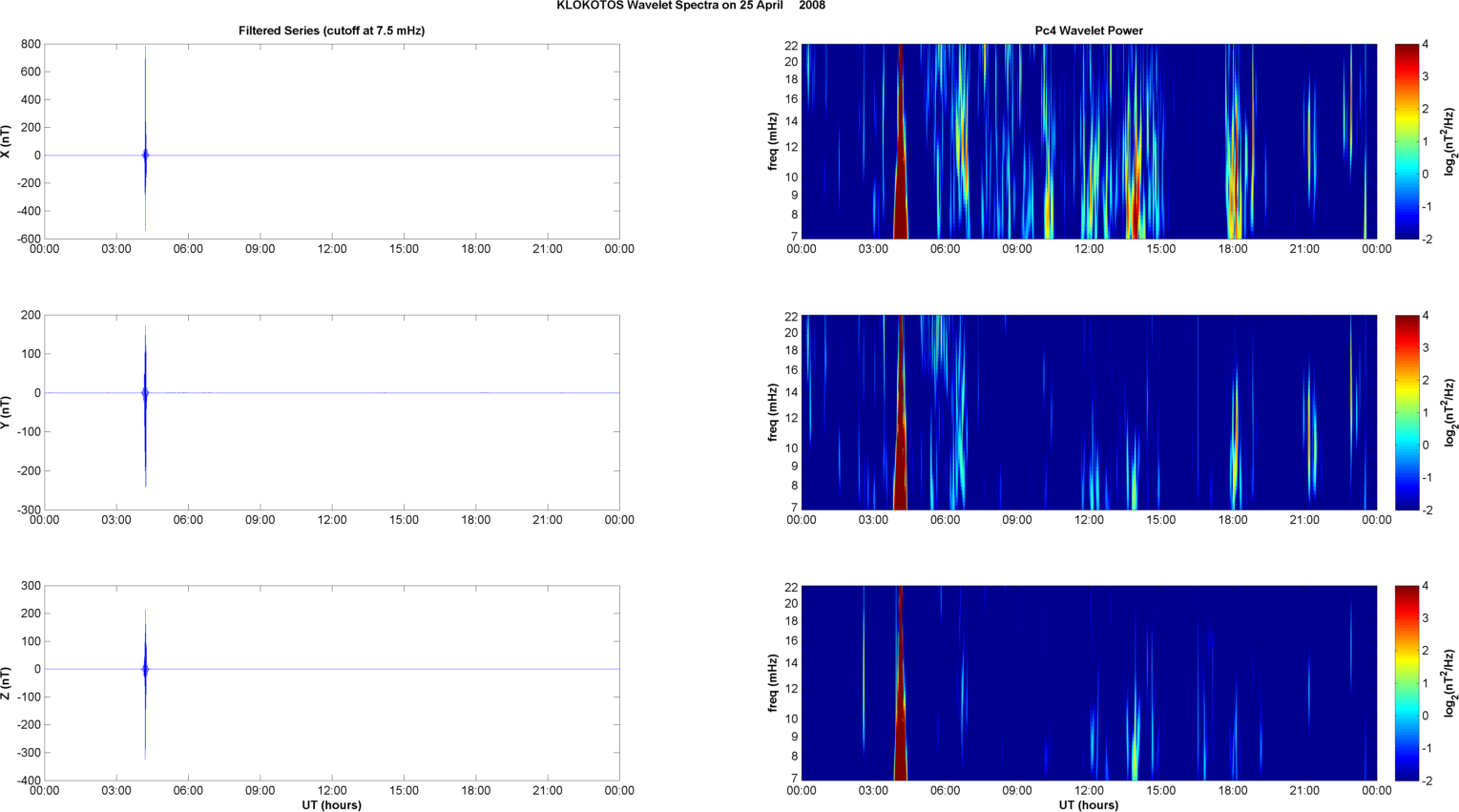This screenshot has width=1459, height=812.
Task: Click the red burst in the Y-row spectrogram
Action: coord(900,412)
